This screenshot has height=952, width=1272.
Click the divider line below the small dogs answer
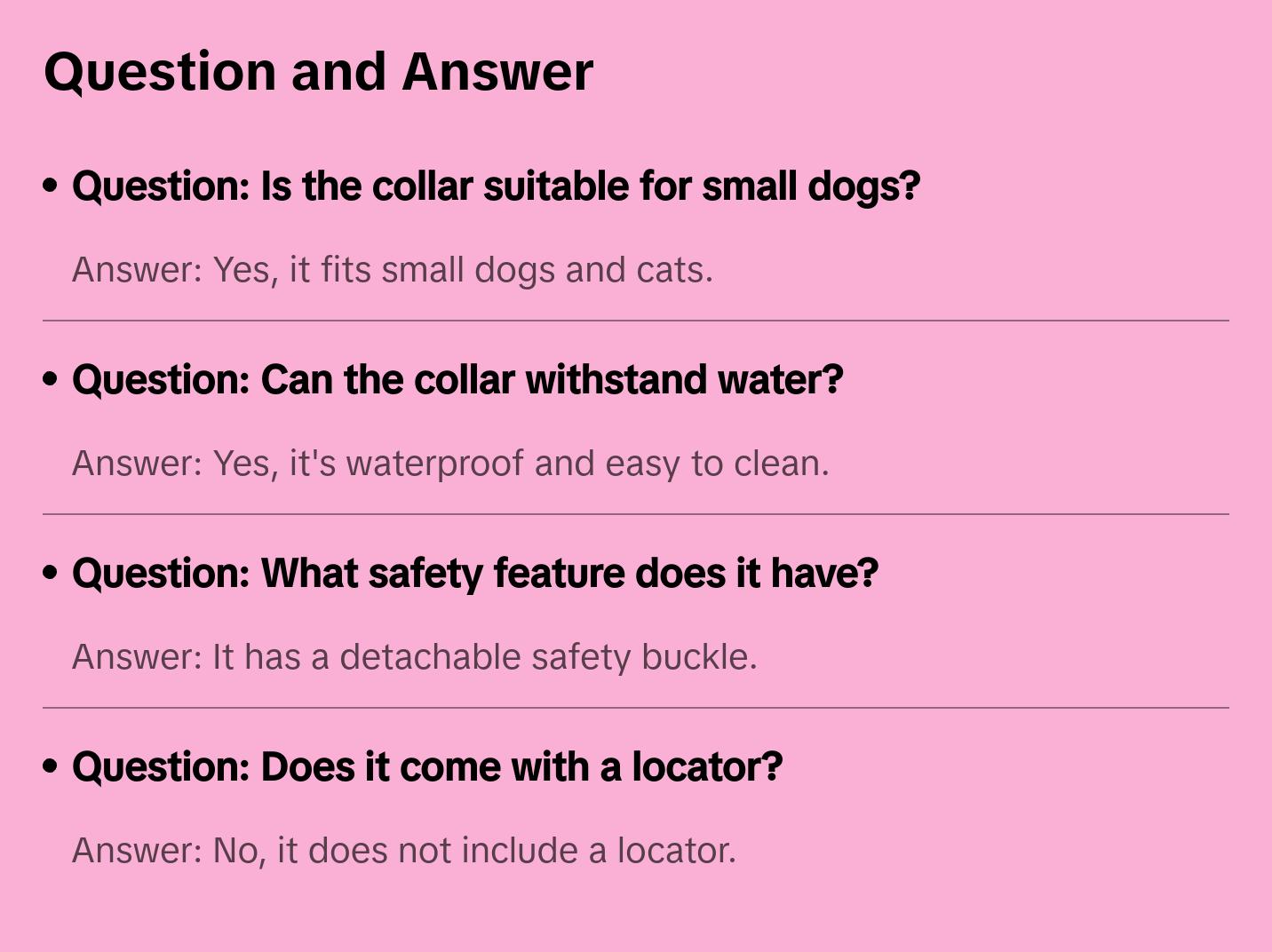[636, 321]
